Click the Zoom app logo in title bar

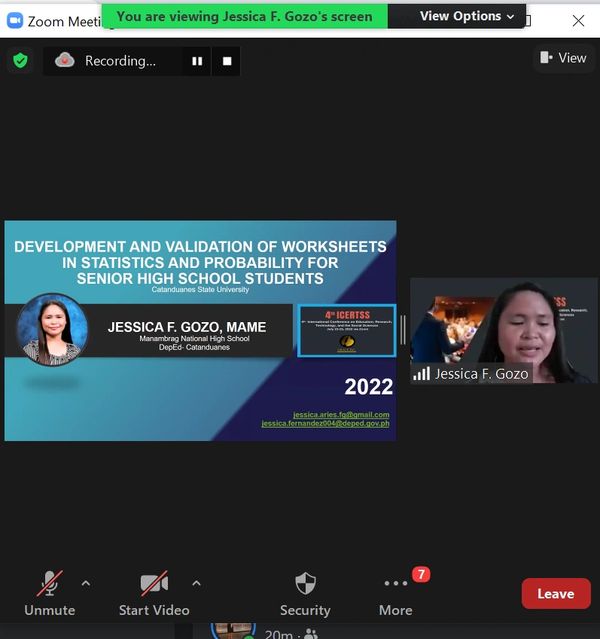14,20
